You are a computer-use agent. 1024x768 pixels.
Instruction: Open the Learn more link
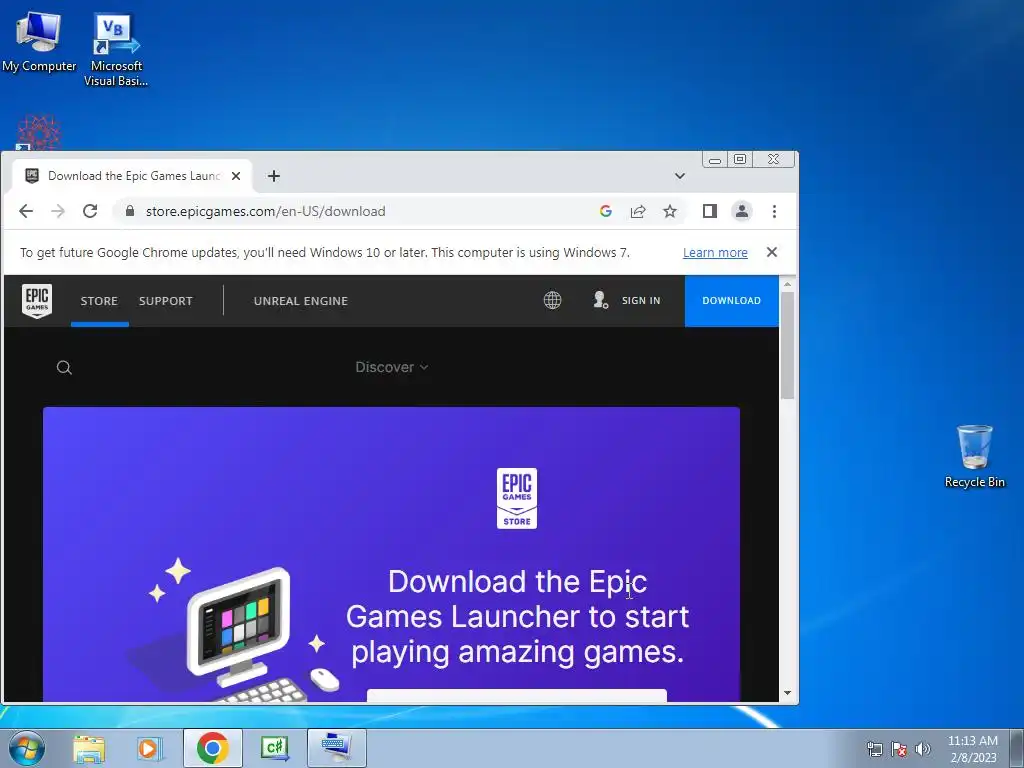[x=715, y=253]
